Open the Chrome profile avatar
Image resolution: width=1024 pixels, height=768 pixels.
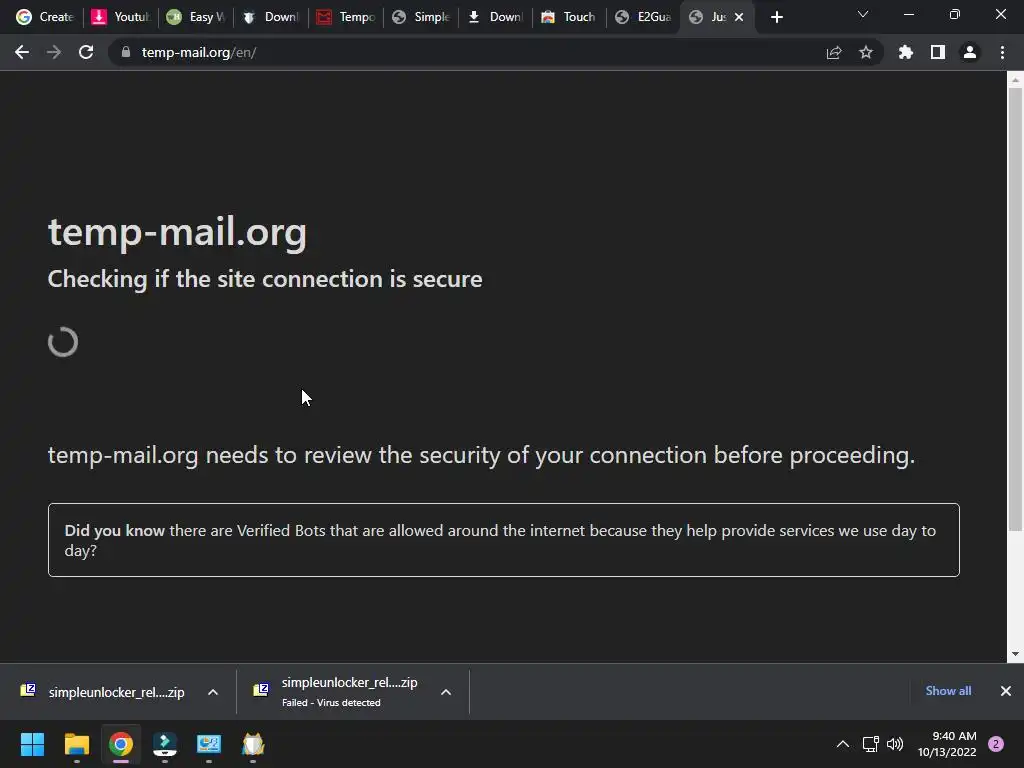click(970, 52)
